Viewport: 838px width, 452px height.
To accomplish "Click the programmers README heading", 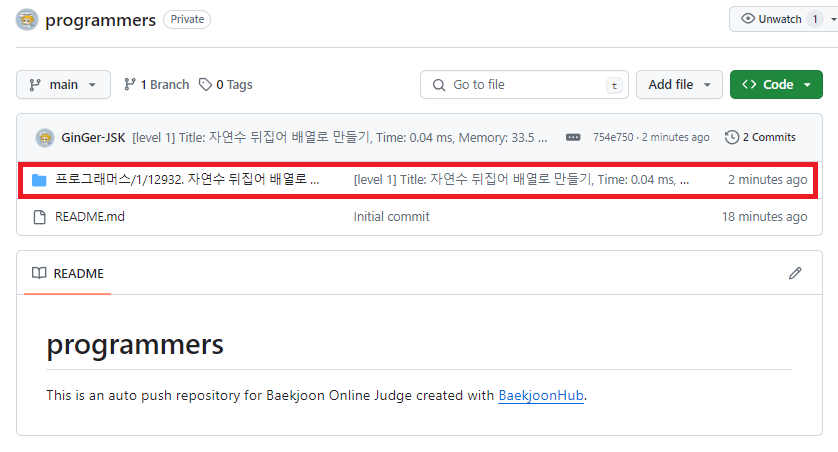I will point(135,345).
